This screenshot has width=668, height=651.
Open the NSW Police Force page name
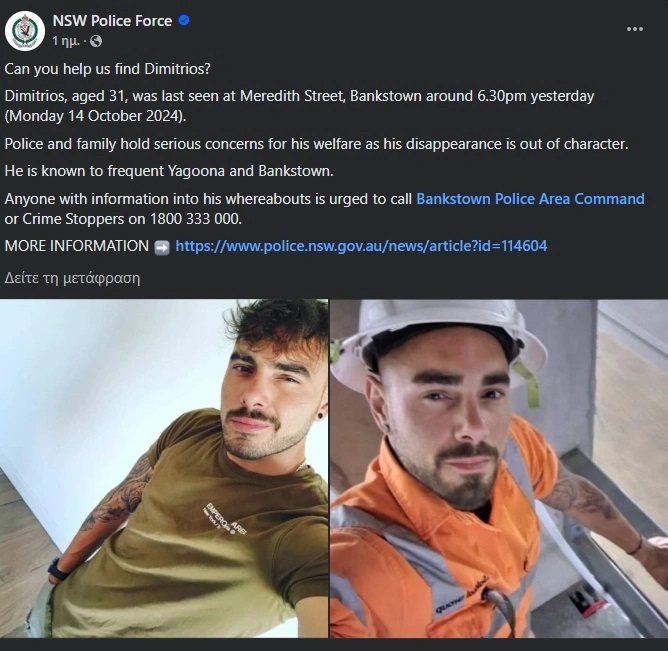(x=112, y=20)
